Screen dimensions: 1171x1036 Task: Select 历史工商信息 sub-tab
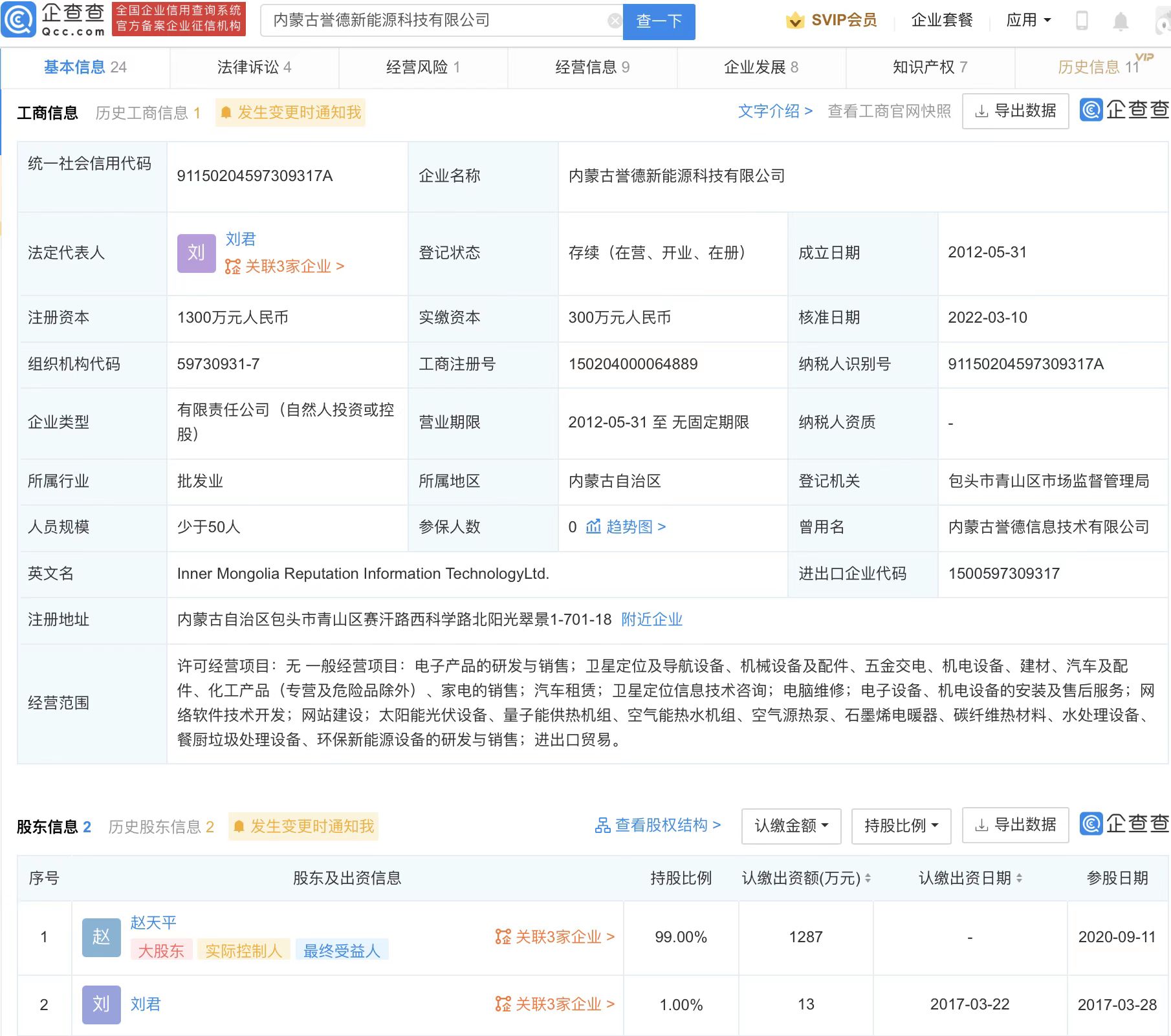coord(148,113)
